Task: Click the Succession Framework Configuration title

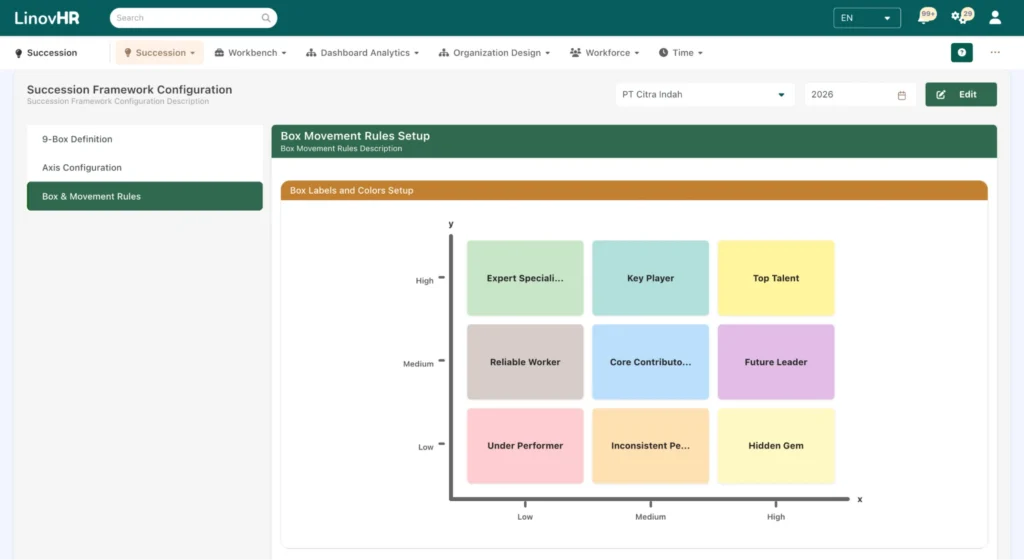Action: pyautogui.click(x=129, y=89)
